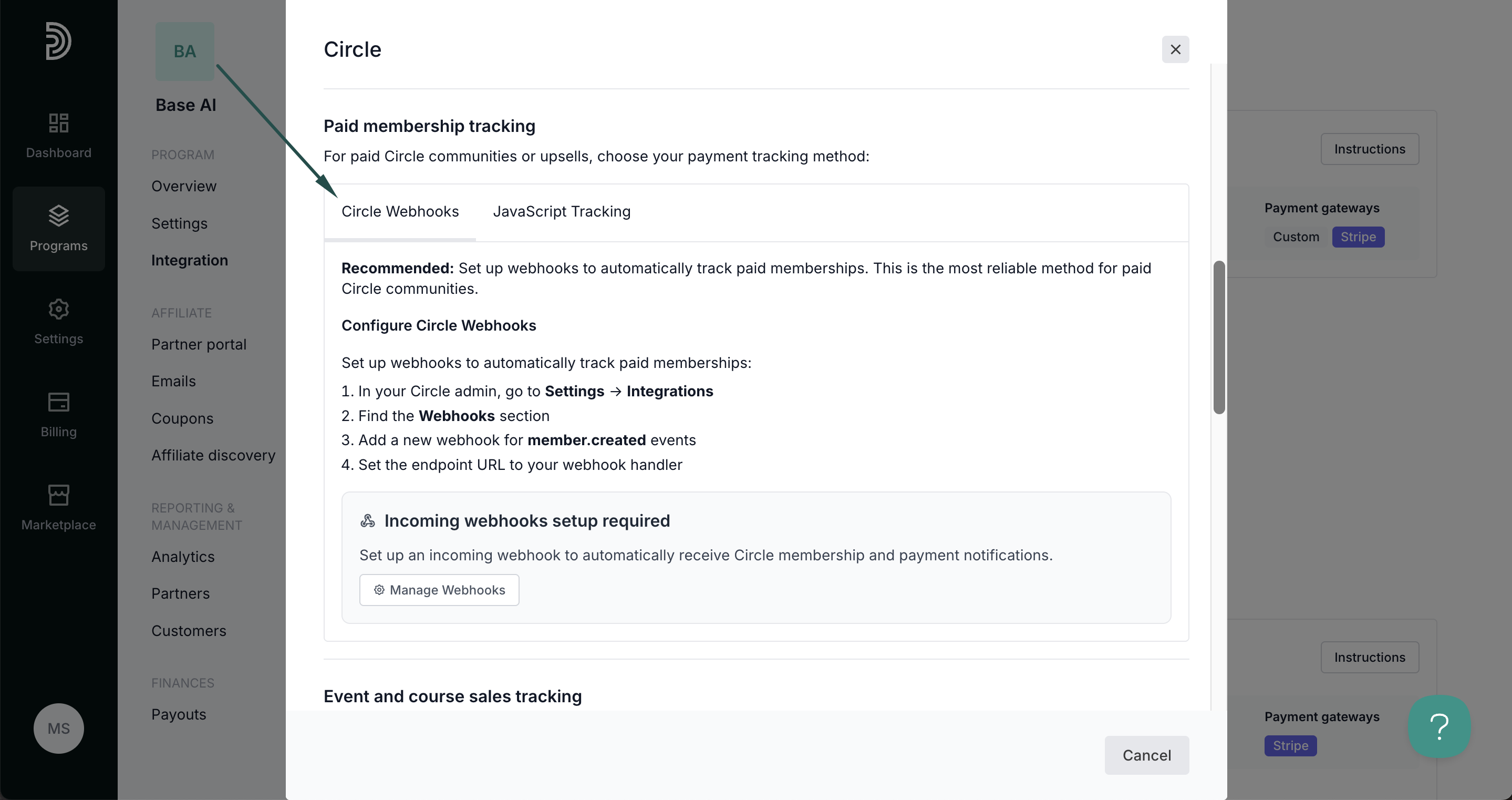
Task: Click the Recommended webhooks paragraph
Action: tap(747, 279)
